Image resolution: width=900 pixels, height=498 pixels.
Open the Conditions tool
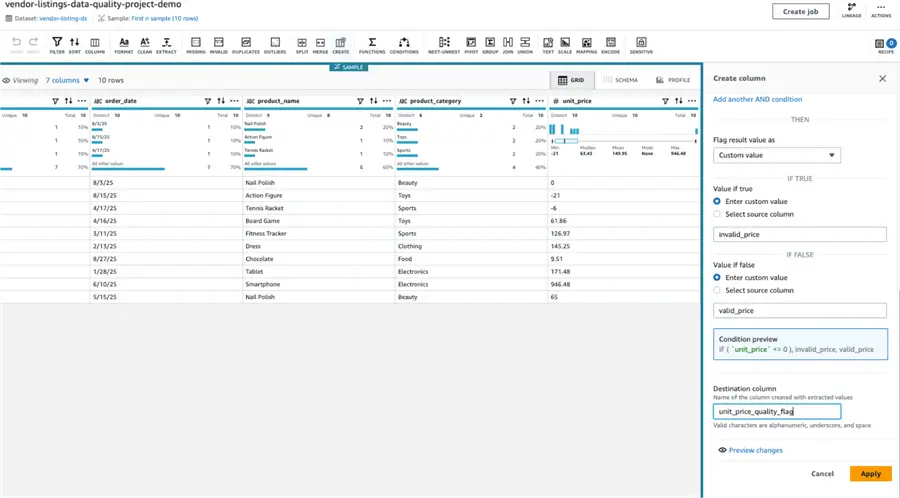click(x=404, y=45)
